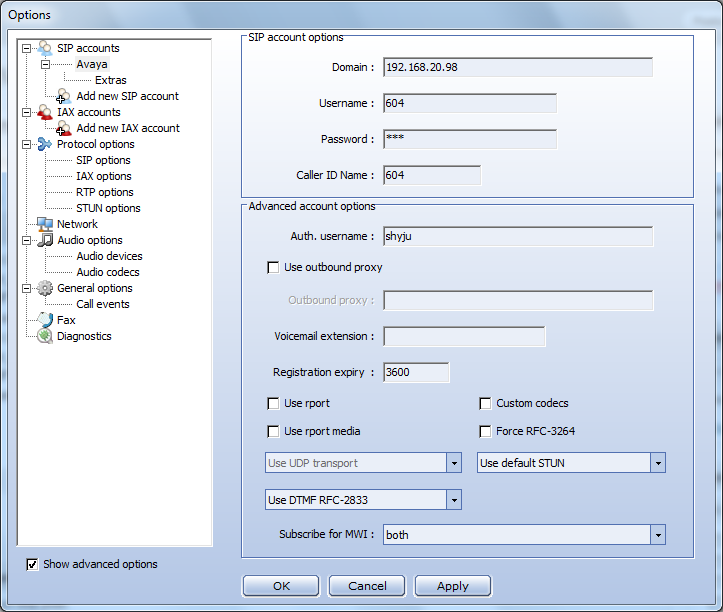
Task: Click the Cancel button
Action: tap(367, 586)
